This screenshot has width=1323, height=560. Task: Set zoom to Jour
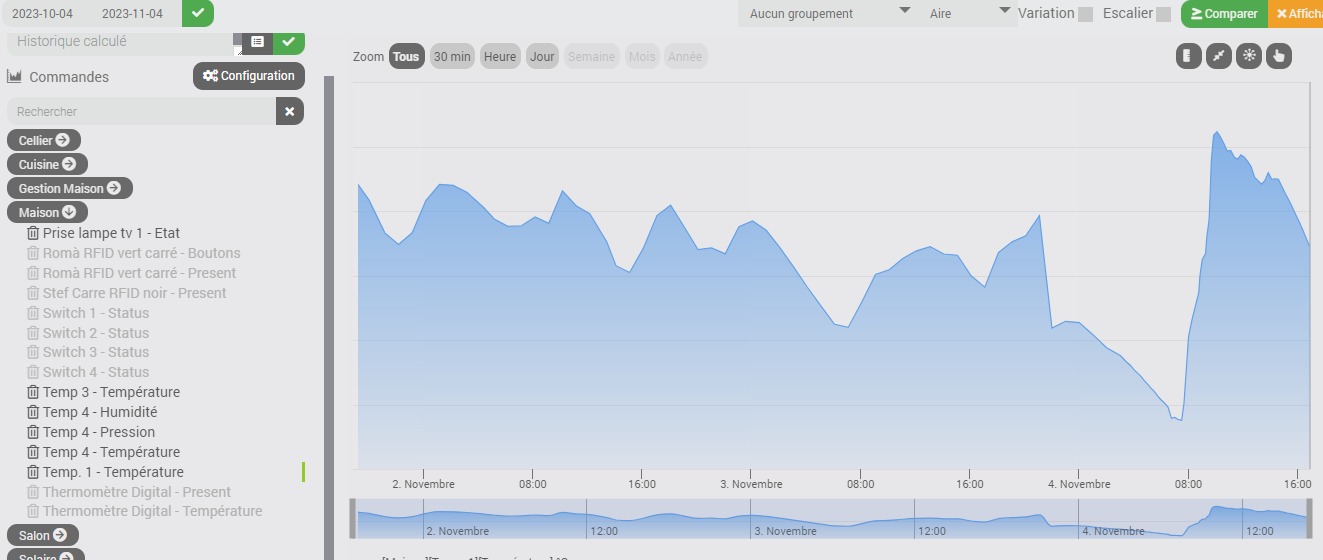pos(542,57)
